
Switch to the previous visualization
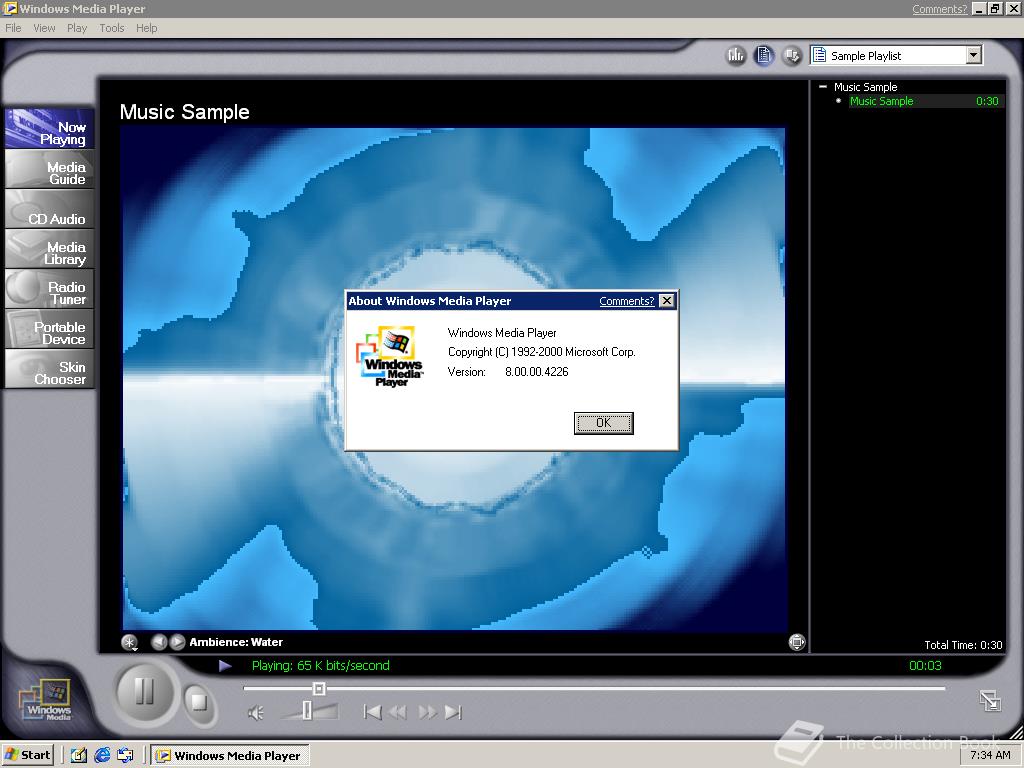pos(159,642)
